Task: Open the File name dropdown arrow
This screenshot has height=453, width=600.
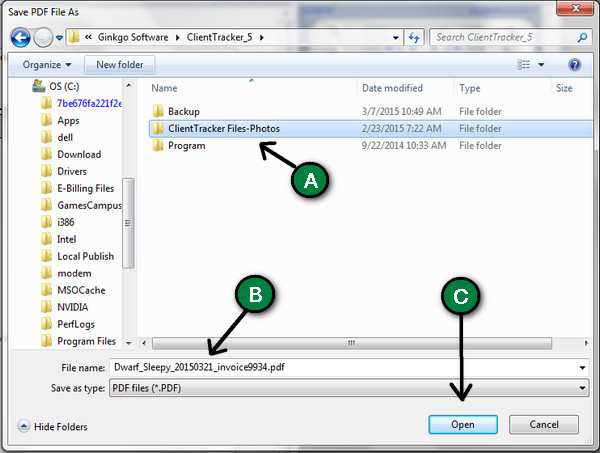Action: pyautogui.click(x=582, y=368)
